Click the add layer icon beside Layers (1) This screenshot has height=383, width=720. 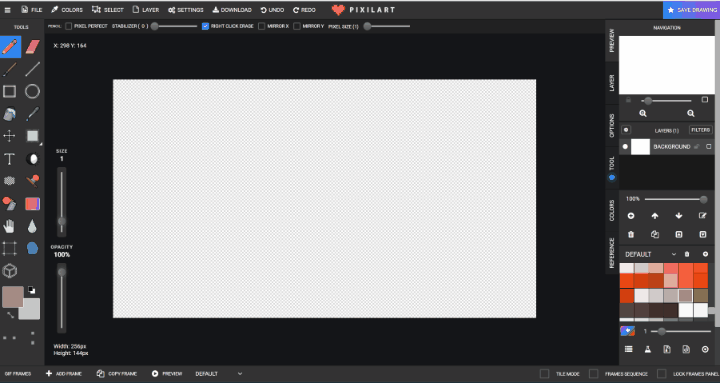(x=626, y=130)
